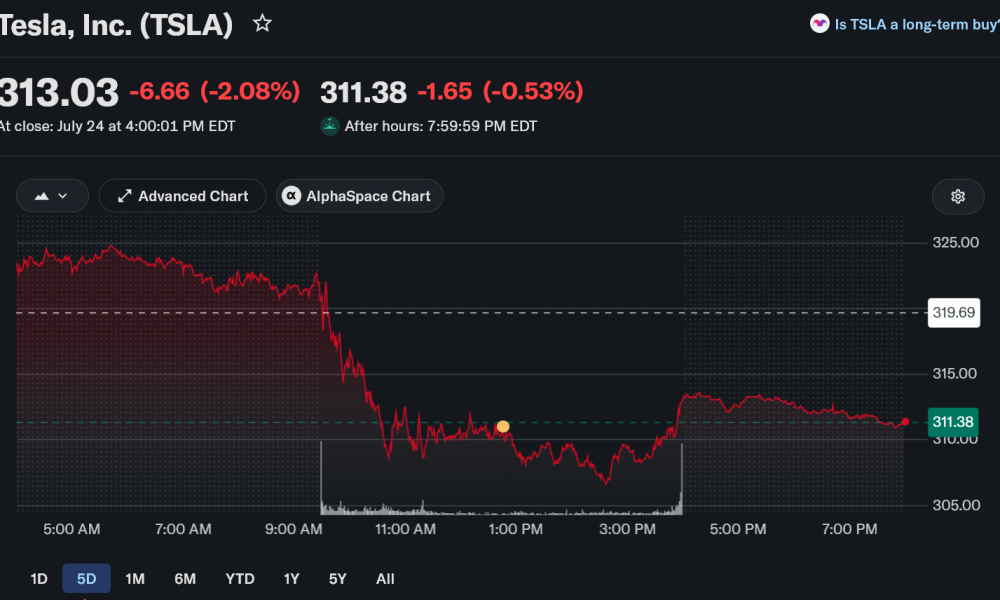Screen dimensions: 1000x600
Task: Click the green 311.38 price label
Action: click(953, 422)
